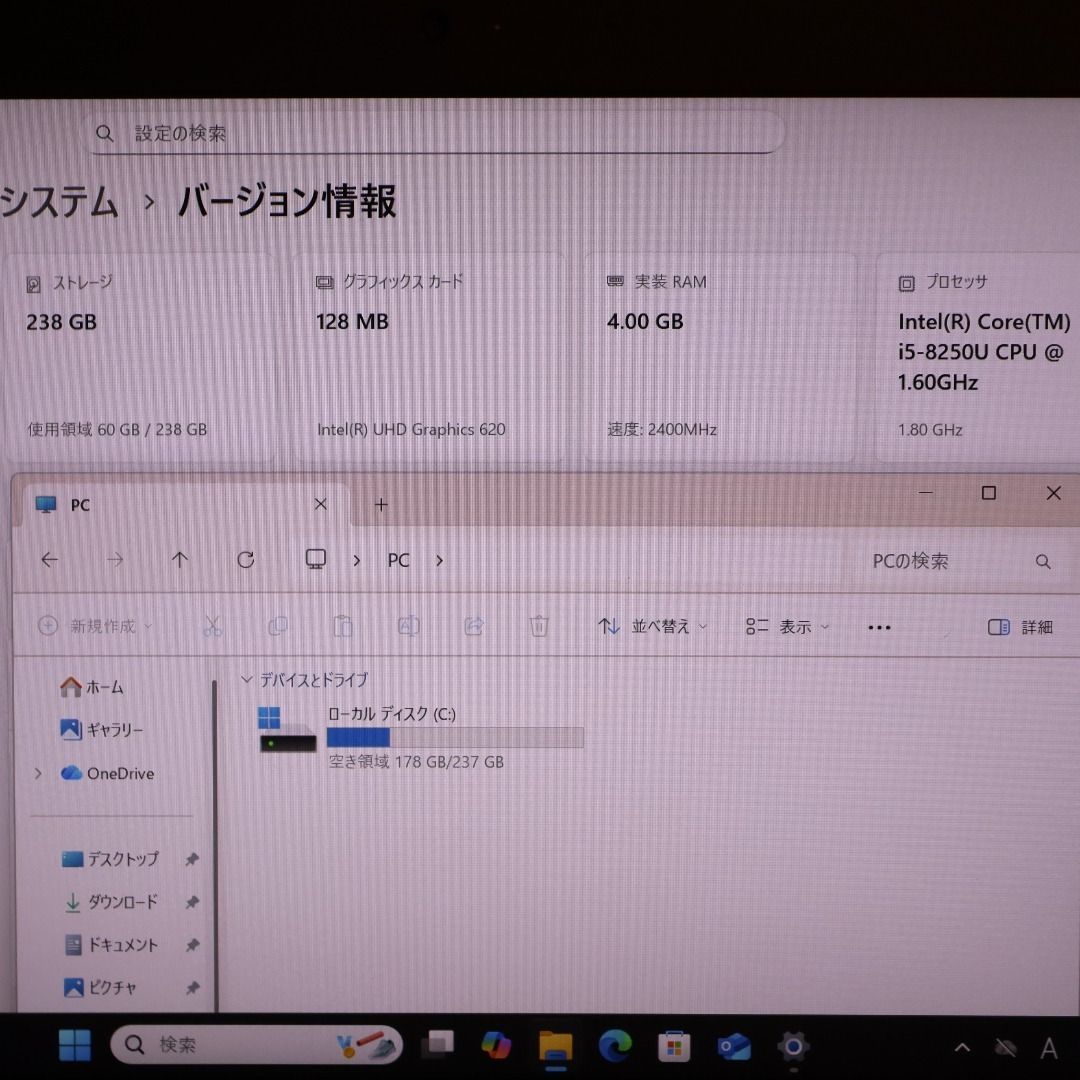Image resolution: width=1080 pixels, height=1080 pixels.
Task: Open a new File Explorer tab
Action: click(381, 505)
